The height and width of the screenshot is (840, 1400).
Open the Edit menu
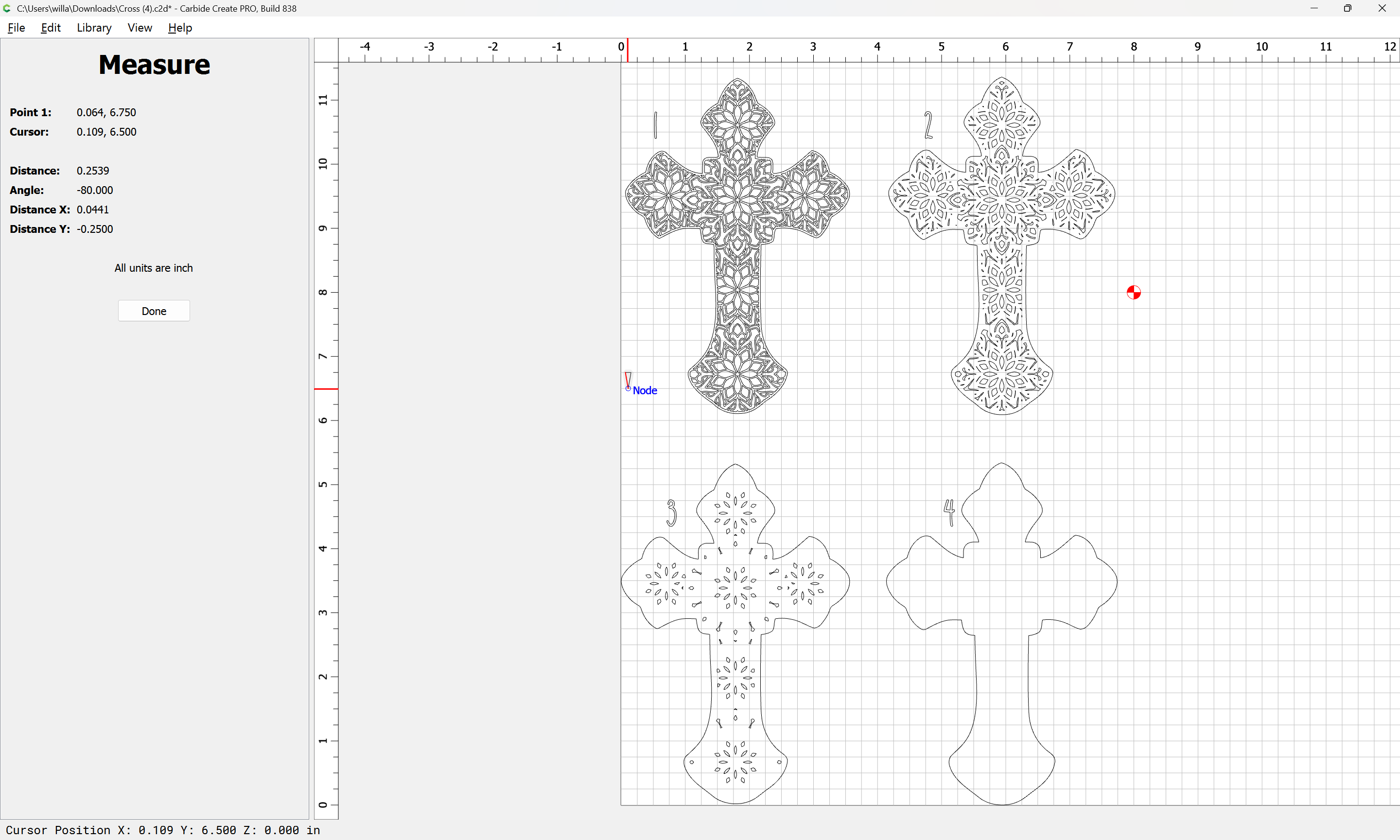51,28
